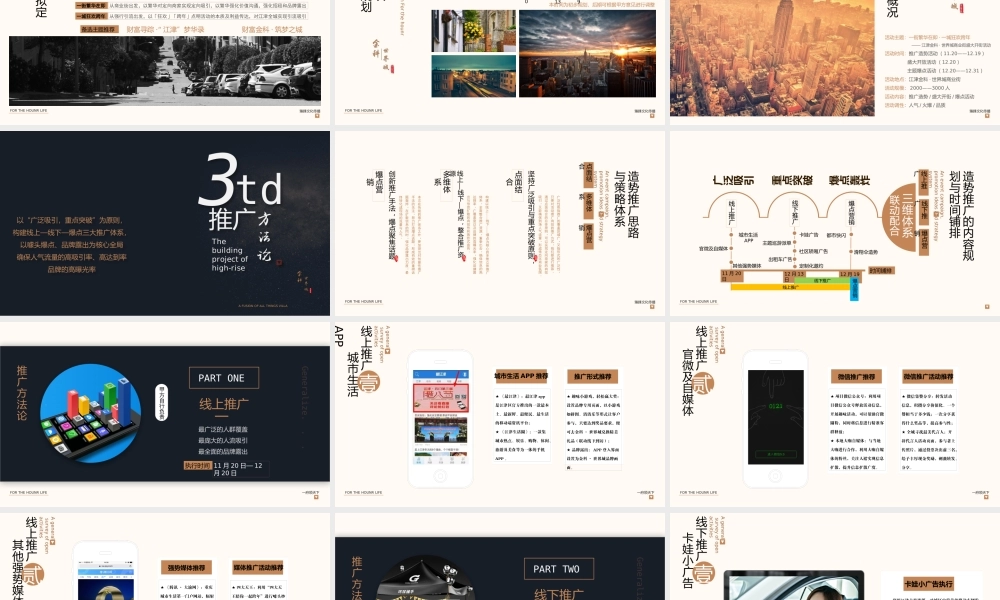Screen dimensions: 1000x600
Task: Click the "贰" badge on the 官微及自媒体 slide
Action: pos(703,382)
